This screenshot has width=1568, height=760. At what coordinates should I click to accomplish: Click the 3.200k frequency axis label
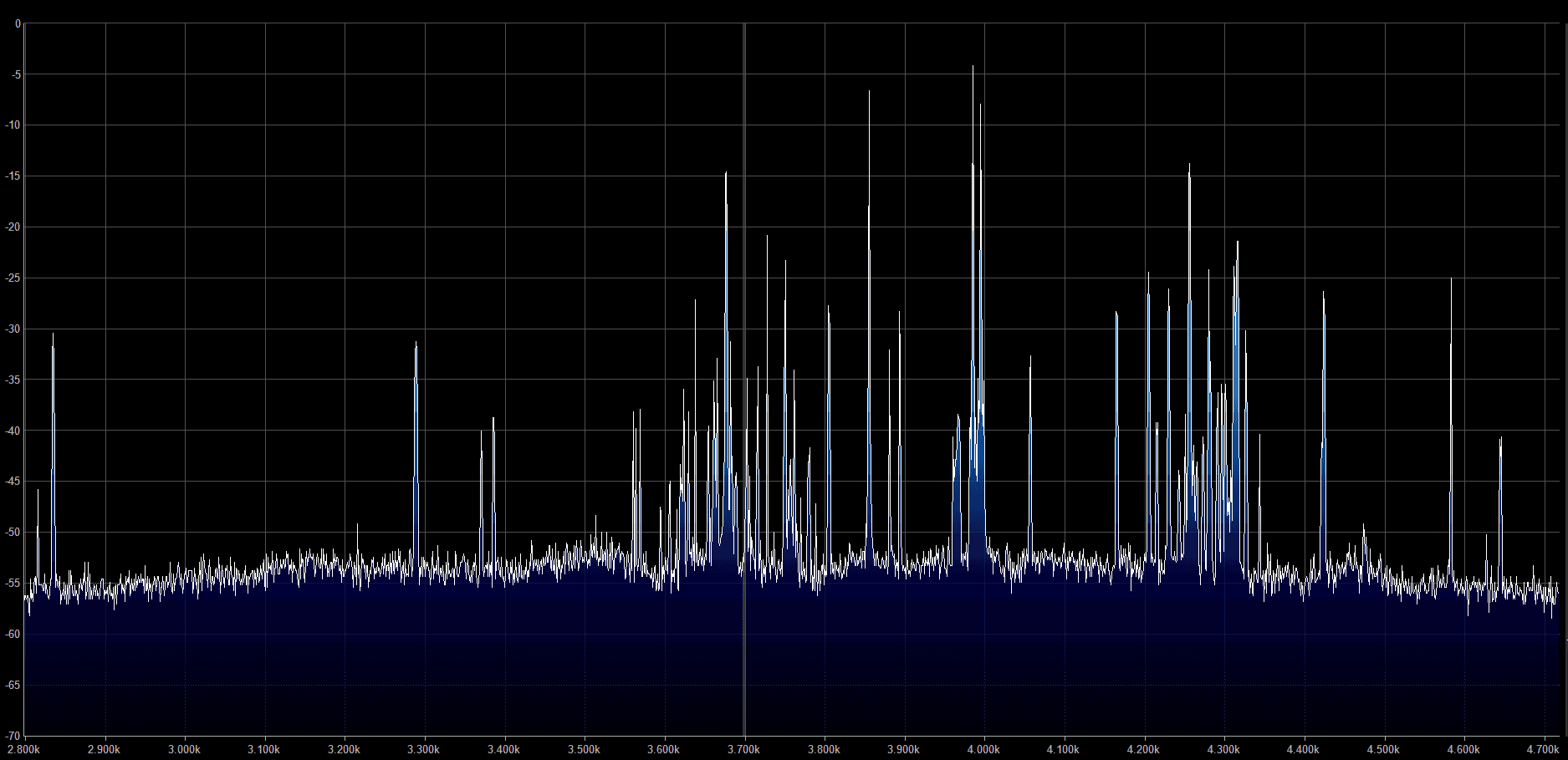coord(344,750)
